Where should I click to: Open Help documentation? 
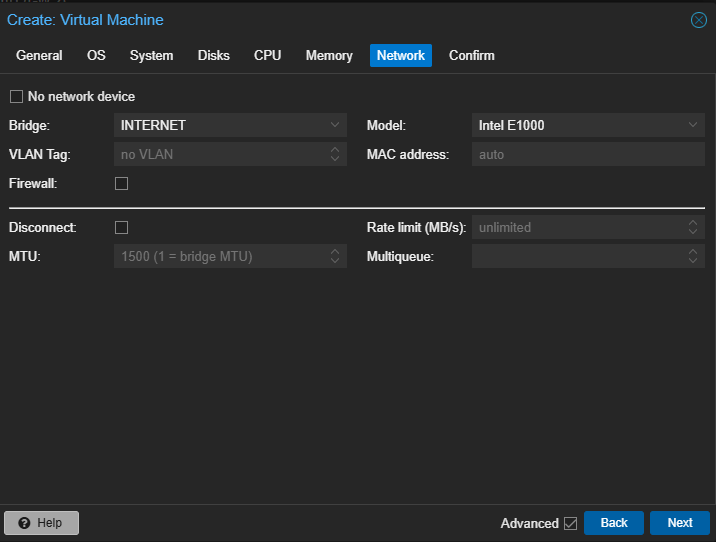(42, 523)
